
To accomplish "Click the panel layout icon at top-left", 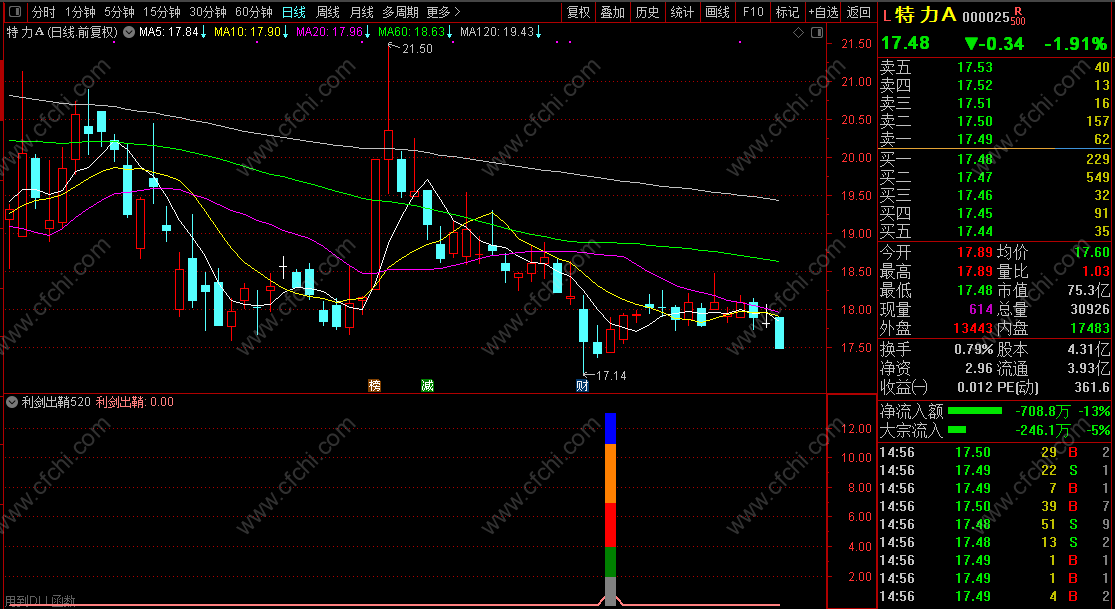I will click(15, 12).
